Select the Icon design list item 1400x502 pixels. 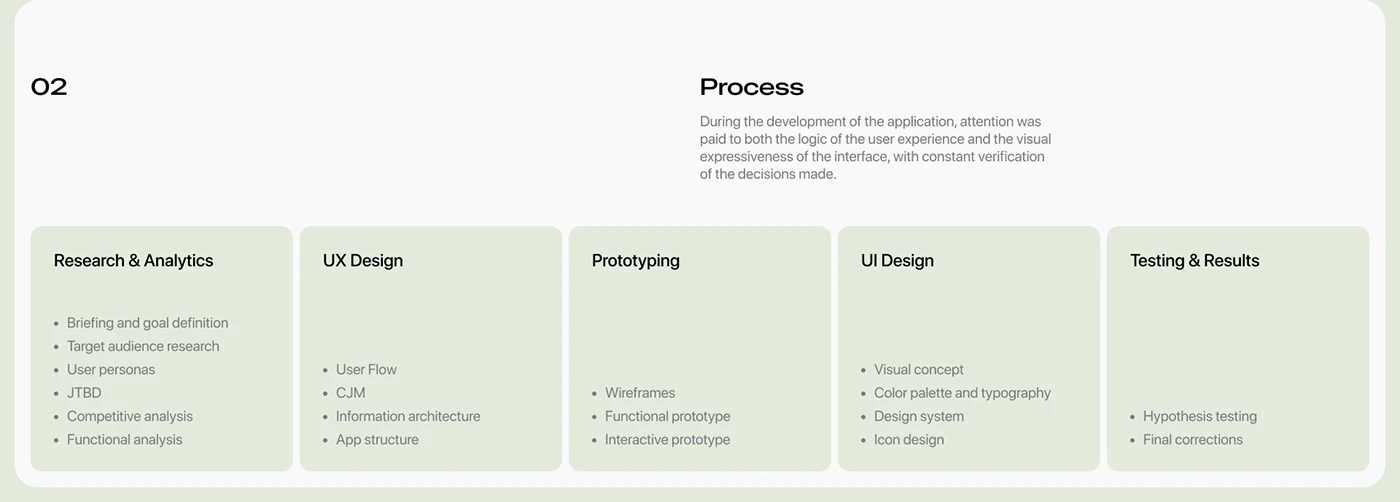coord(909,440)
